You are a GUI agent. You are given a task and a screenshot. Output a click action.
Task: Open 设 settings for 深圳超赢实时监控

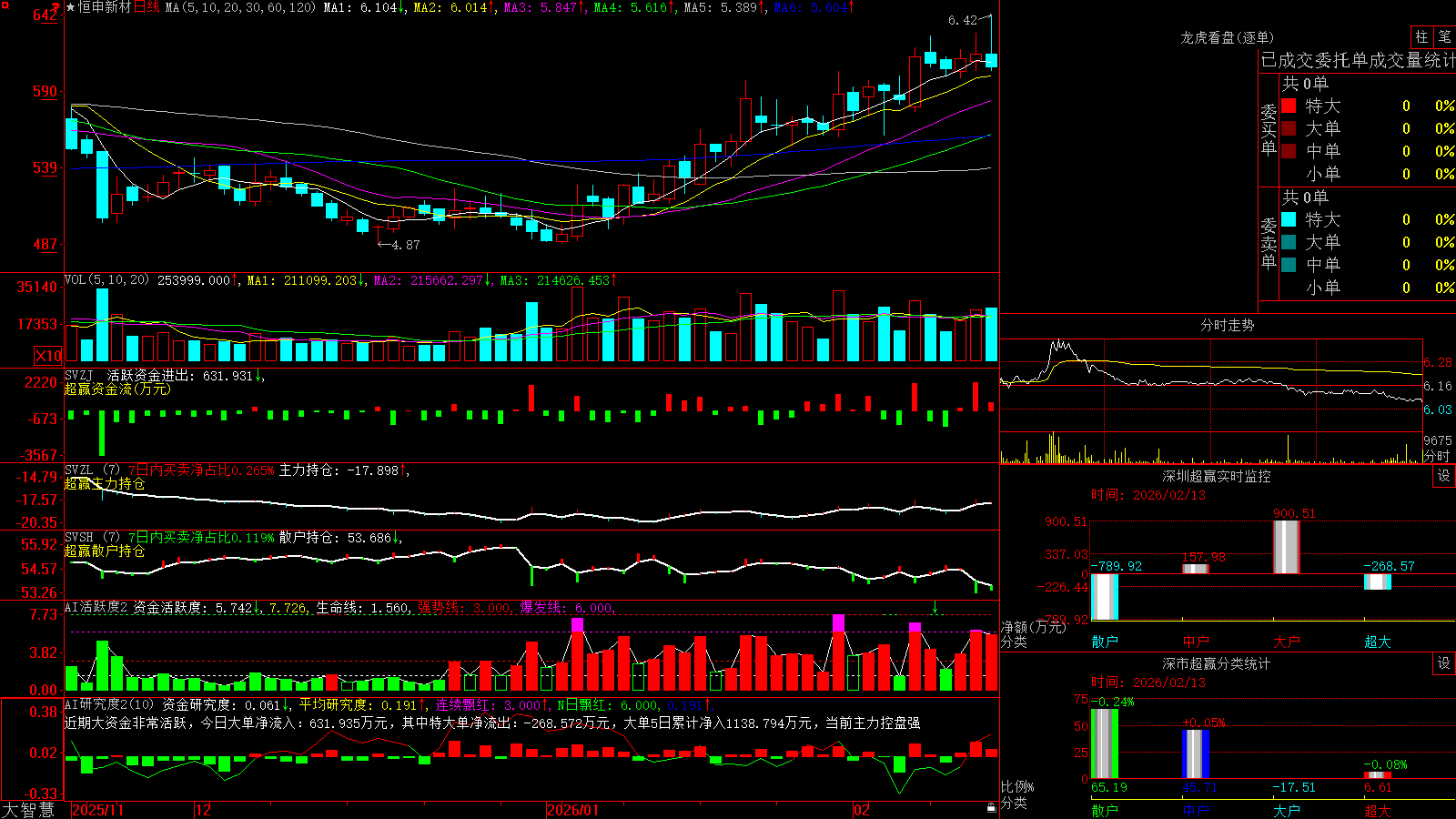coord(1444,476)
